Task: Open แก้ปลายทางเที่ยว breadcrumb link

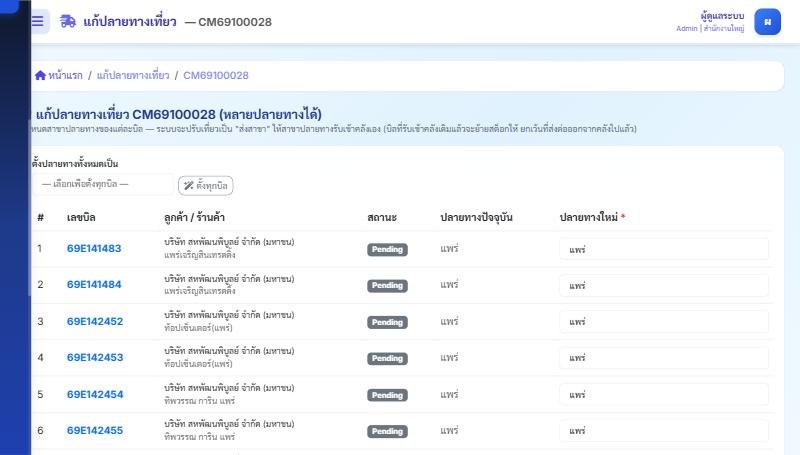Action: tap(133, 75)
